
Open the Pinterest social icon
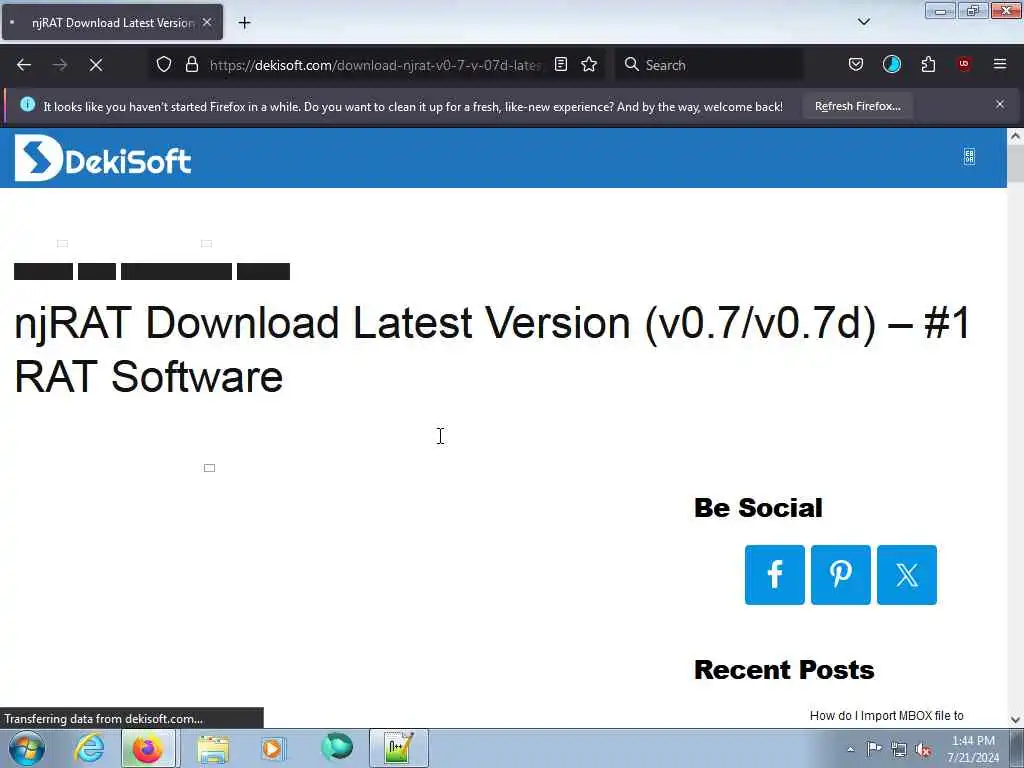[x=840, y=575]
